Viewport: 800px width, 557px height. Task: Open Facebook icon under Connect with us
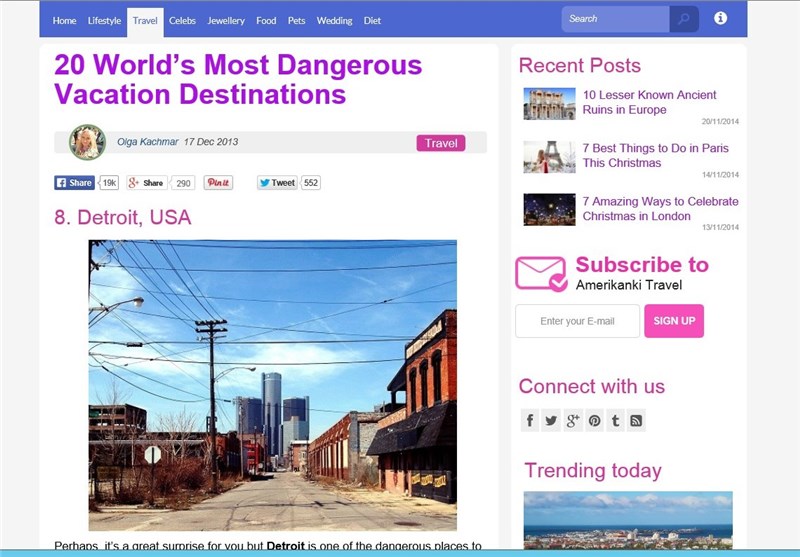point(530,421)
